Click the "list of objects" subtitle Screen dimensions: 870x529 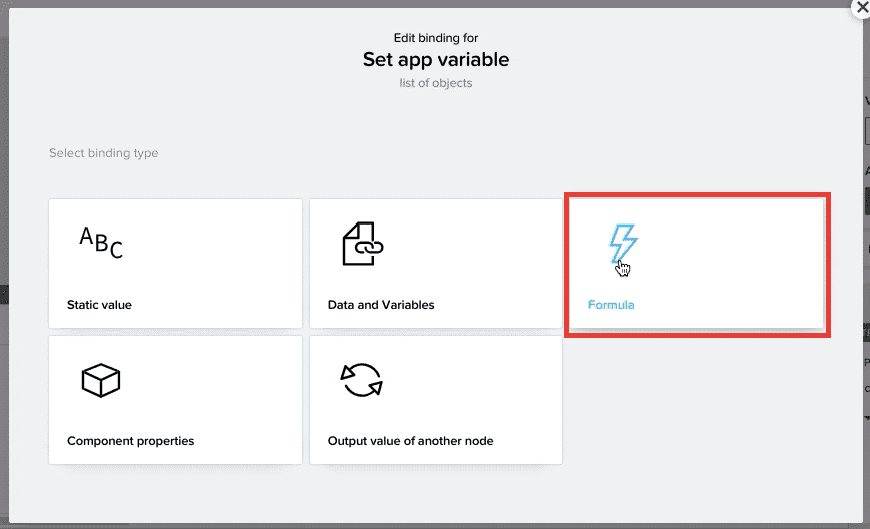point(436,83)
